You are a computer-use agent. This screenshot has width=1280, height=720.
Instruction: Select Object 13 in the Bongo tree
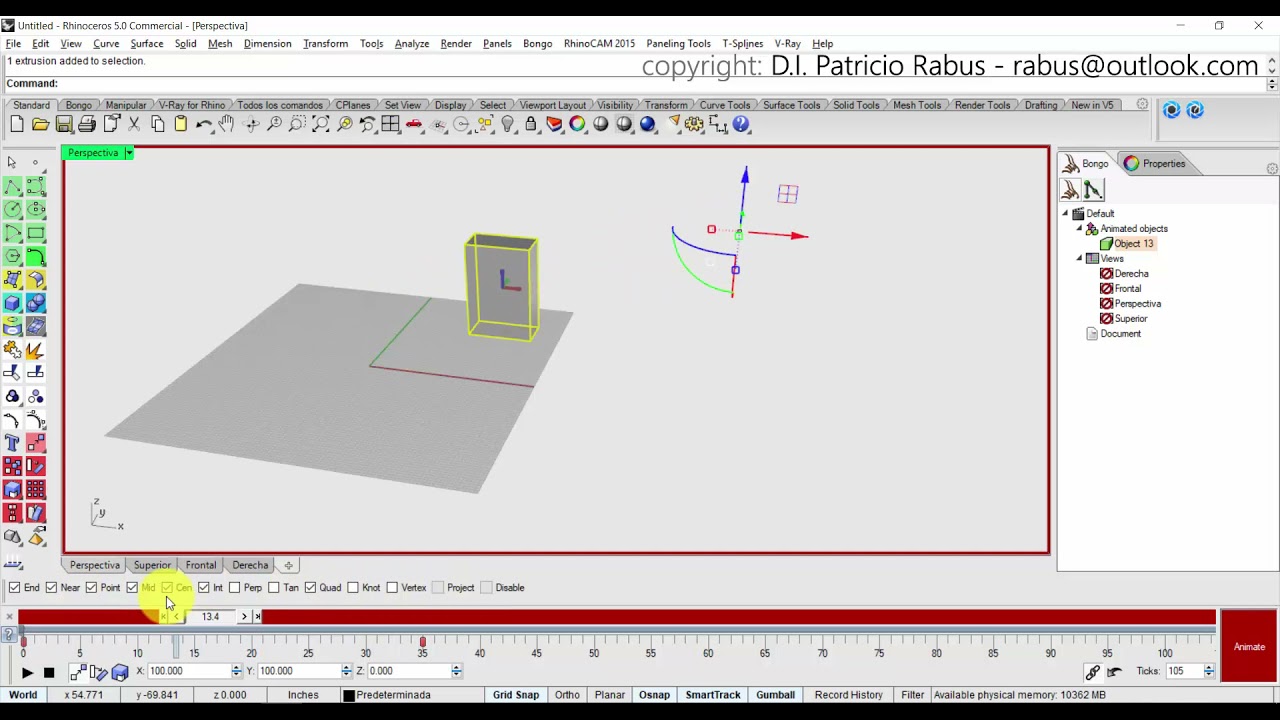(1133, 244)
